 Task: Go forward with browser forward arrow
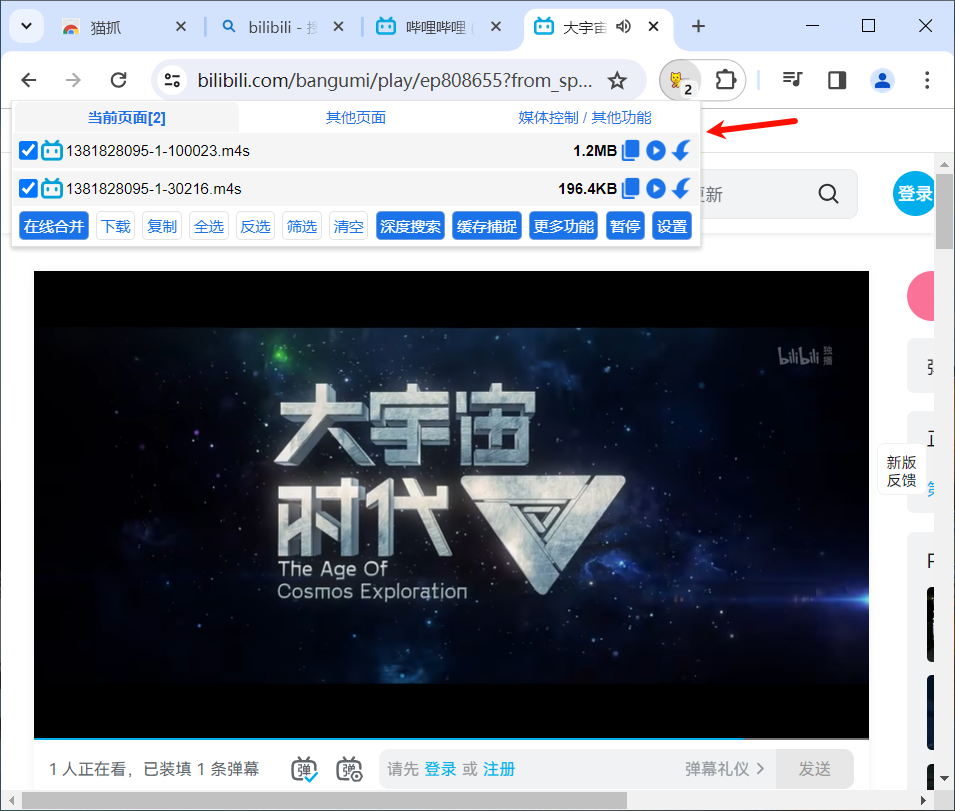(73, 80)
